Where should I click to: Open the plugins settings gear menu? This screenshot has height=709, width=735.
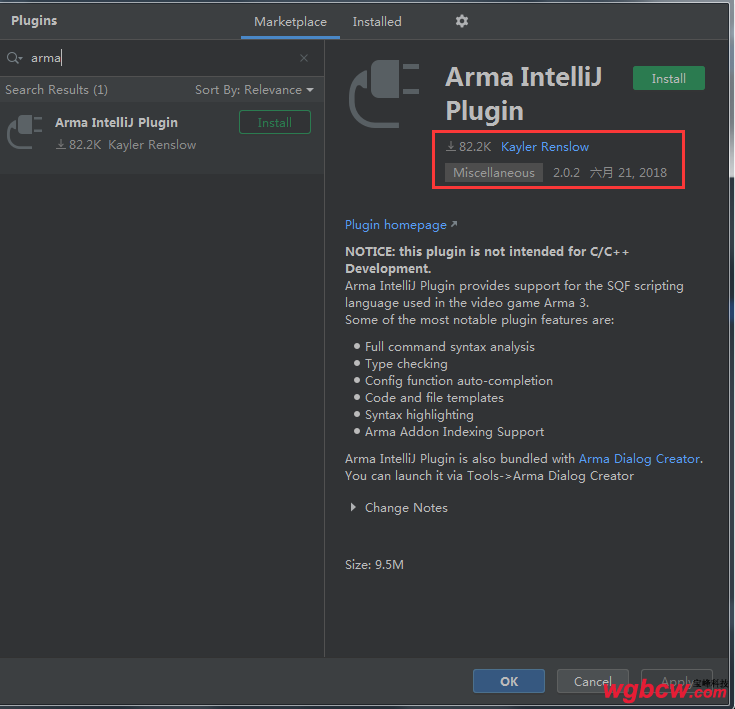coord(462,21)
